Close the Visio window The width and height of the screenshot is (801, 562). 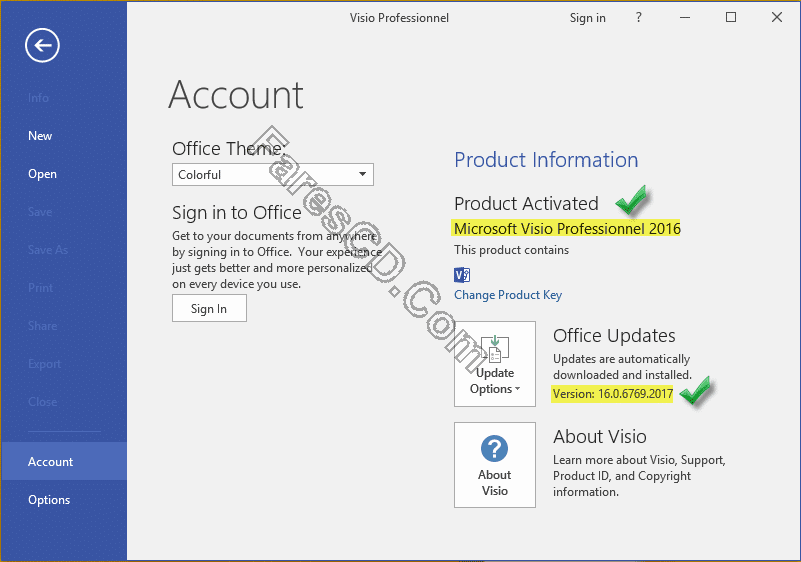pos(776,17)
